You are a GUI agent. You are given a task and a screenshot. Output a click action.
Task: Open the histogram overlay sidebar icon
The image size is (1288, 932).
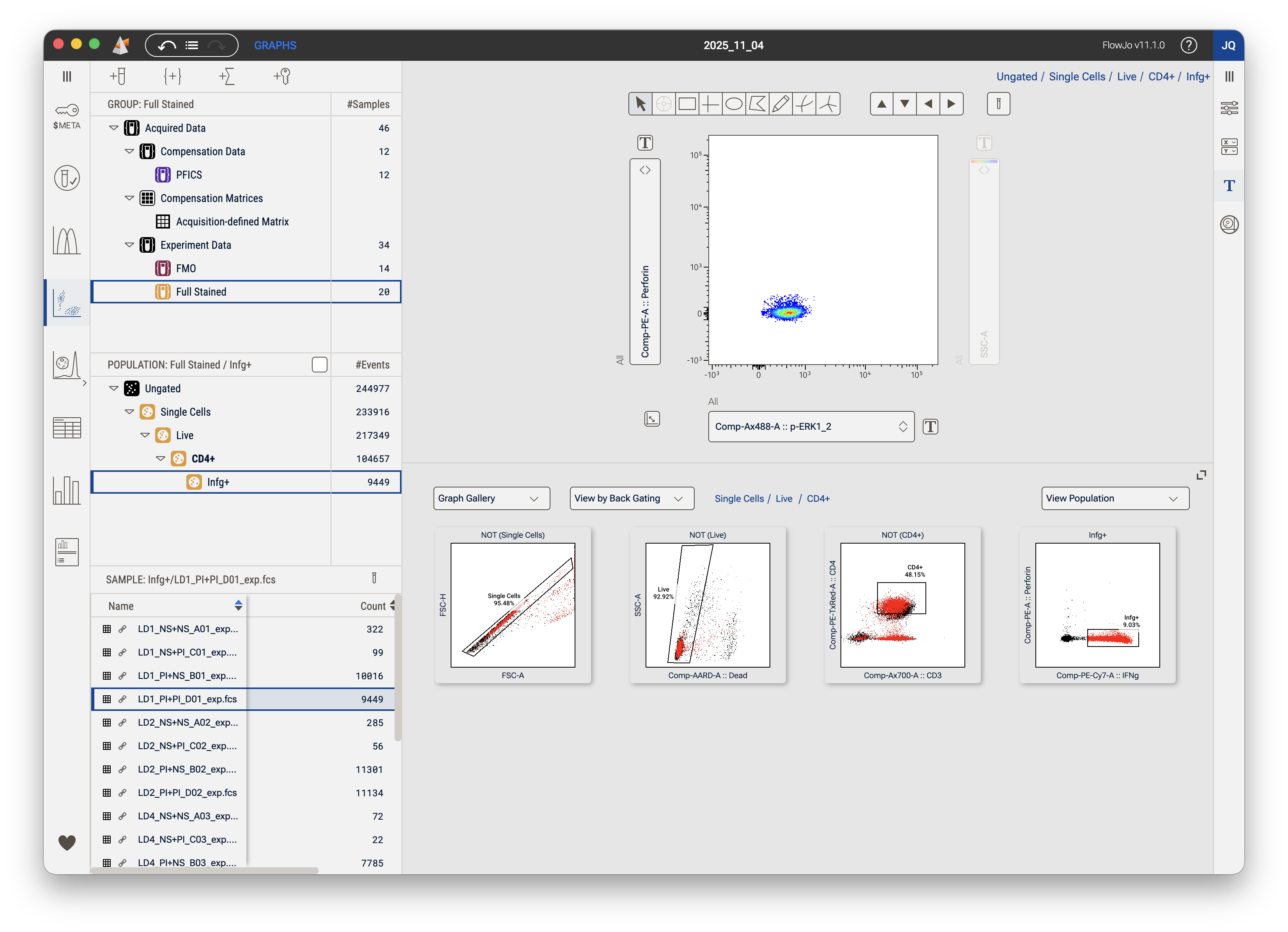point(66,241)
